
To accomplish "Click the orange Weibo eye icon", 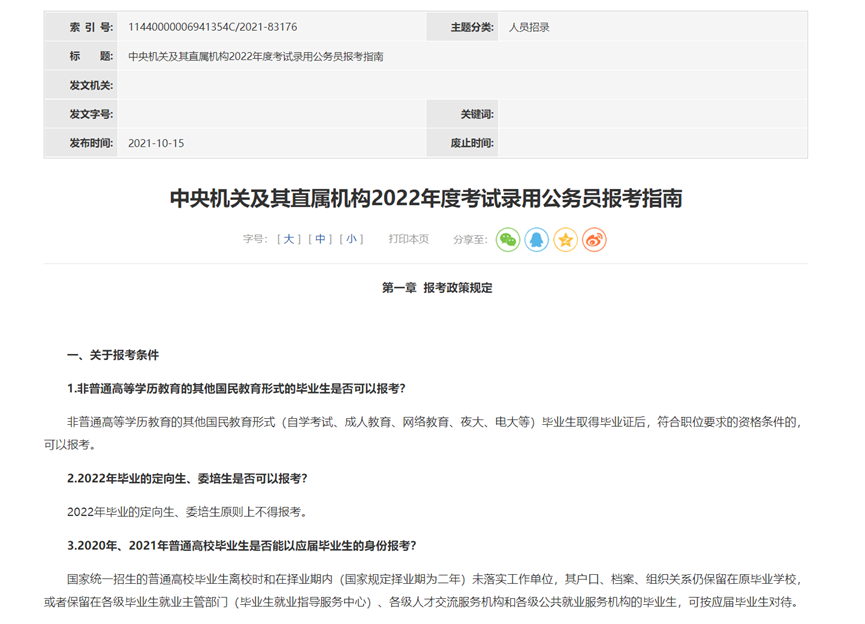I will click(x=593, y=240).
